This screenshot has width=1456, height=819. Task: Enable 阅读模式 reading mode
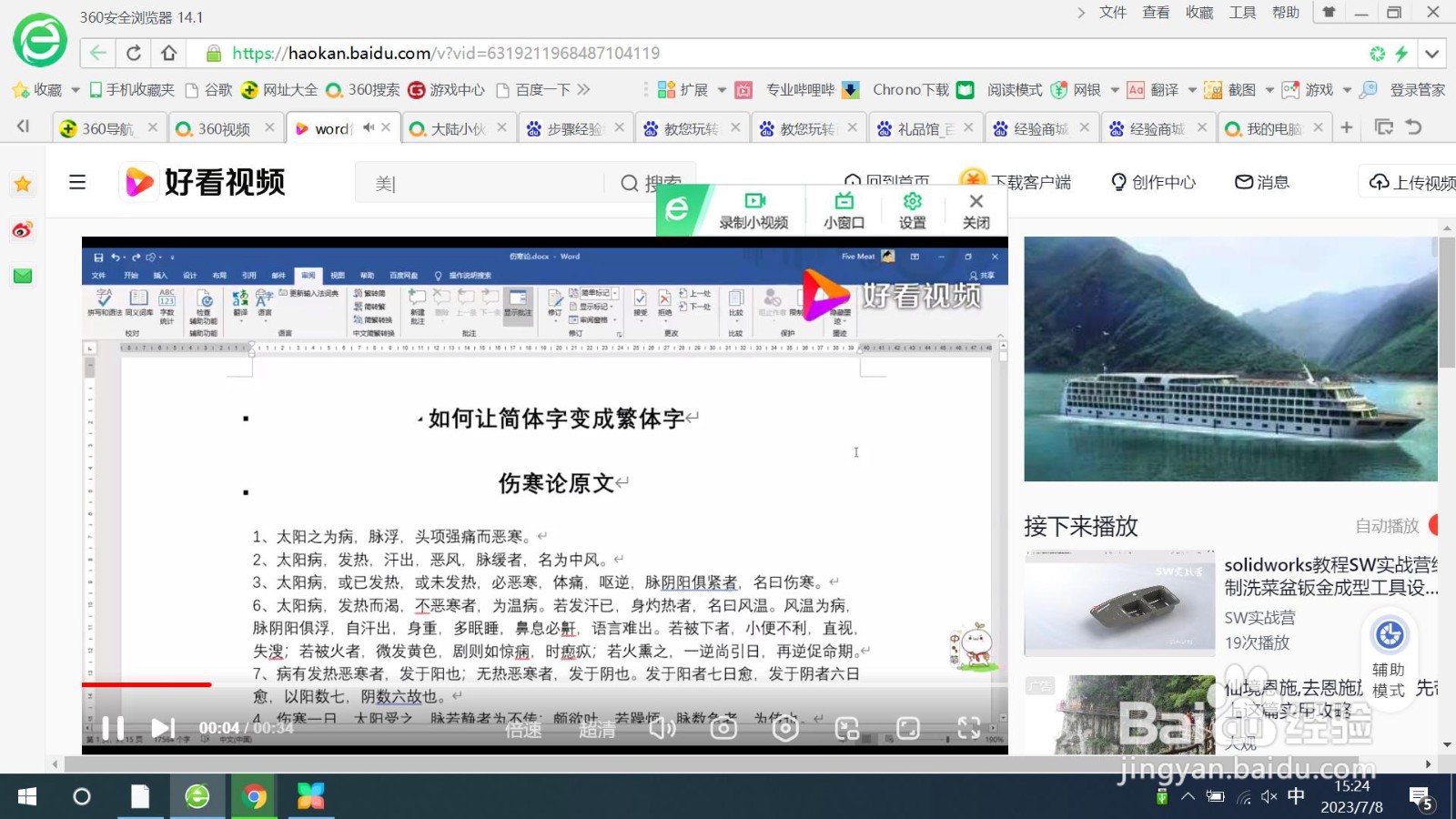point(998,90)
